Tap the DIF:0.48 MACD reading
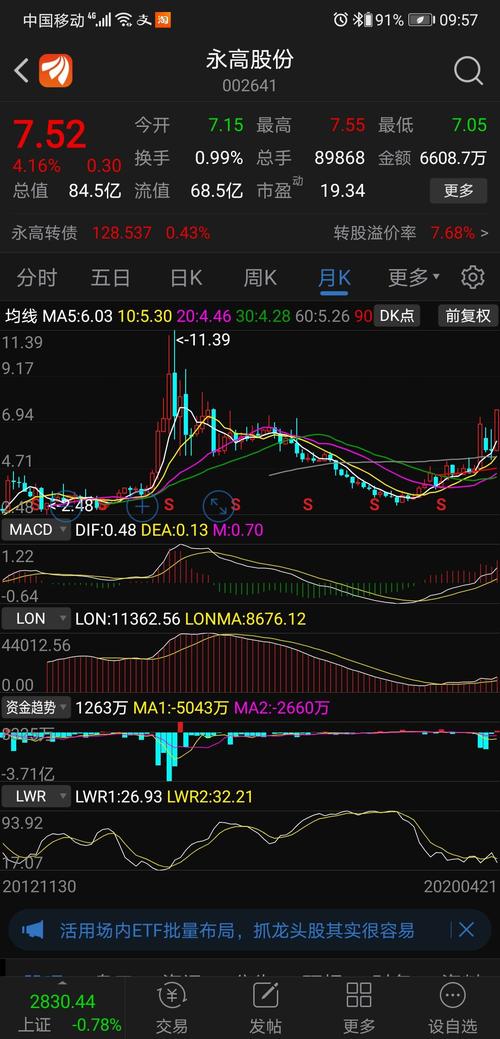The width and height of the screenshot is (500, 1039). point(107,530)
